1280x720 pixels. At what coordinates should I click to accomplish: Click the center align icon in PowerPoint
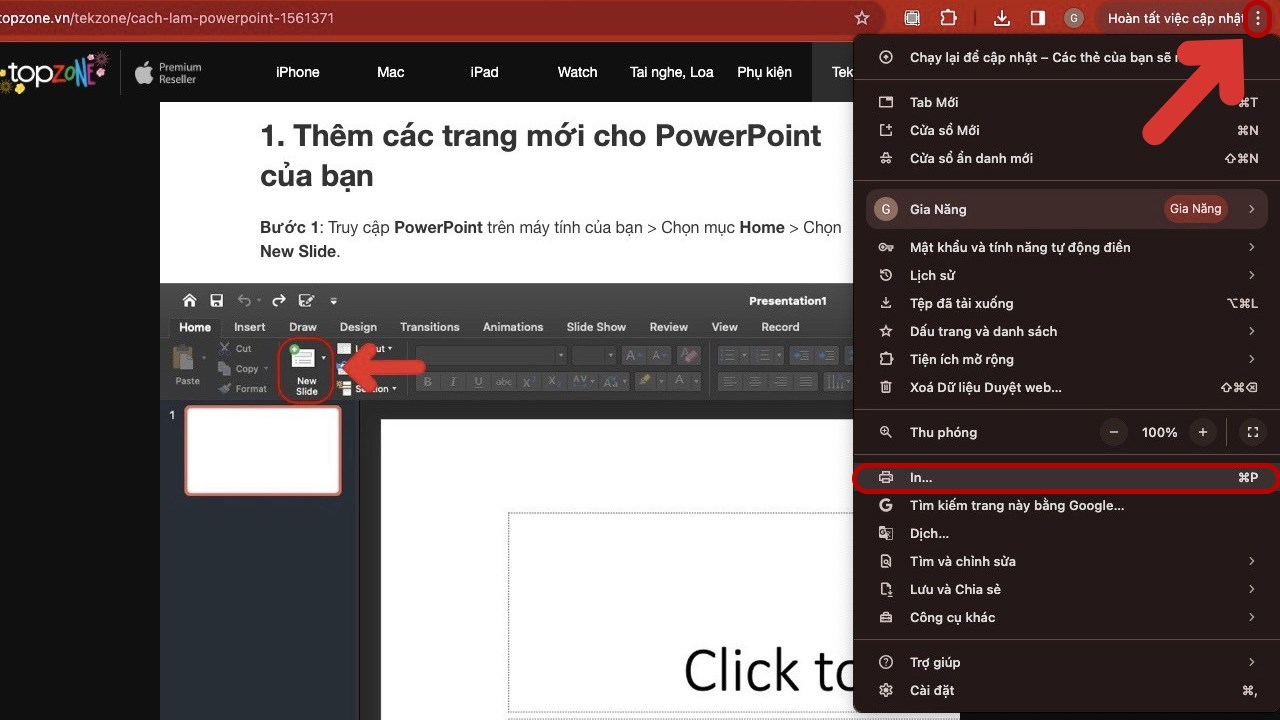755,382
